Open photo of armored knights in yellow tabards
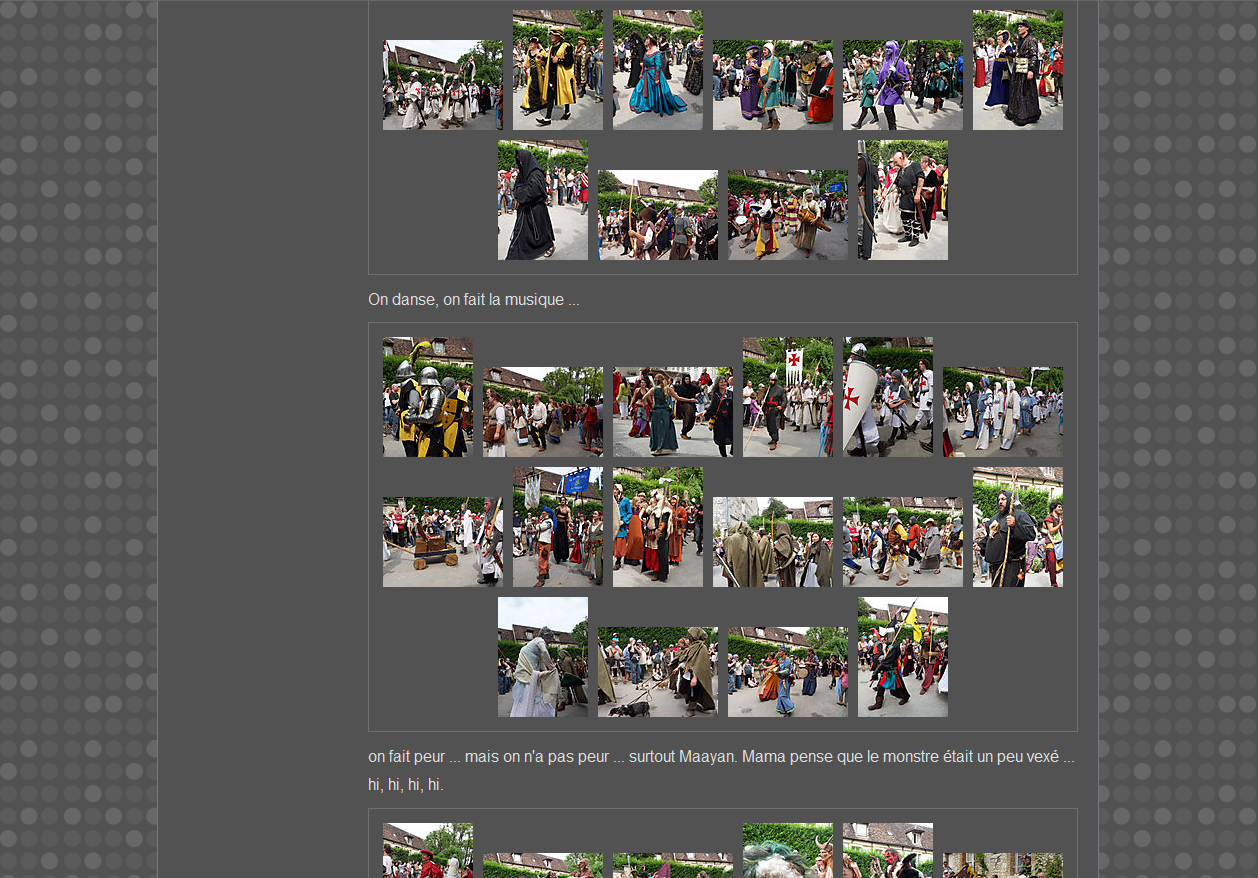 point(427,397)
